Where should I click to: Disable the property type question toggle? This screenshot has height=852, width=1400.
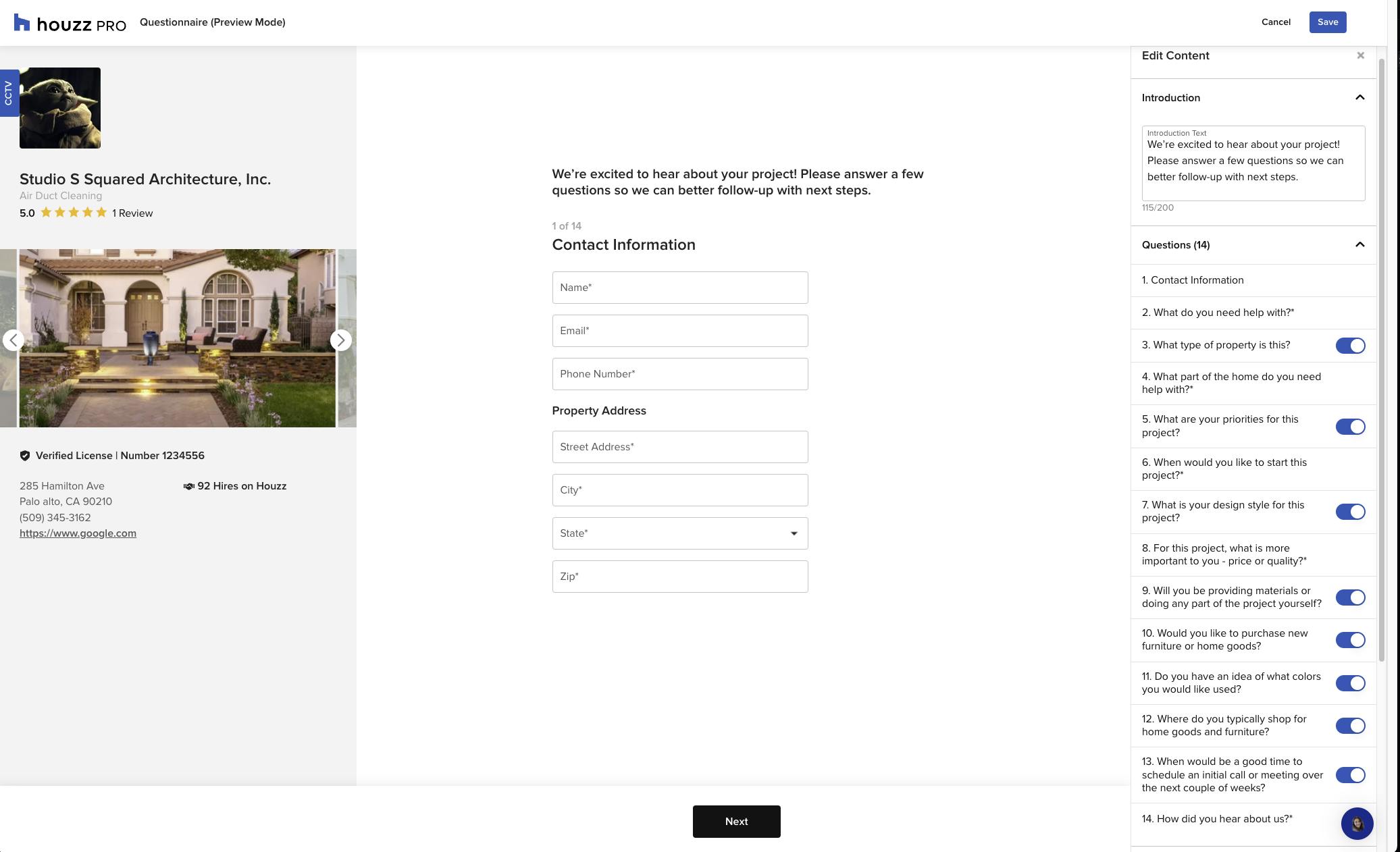tap(1349, 345)
